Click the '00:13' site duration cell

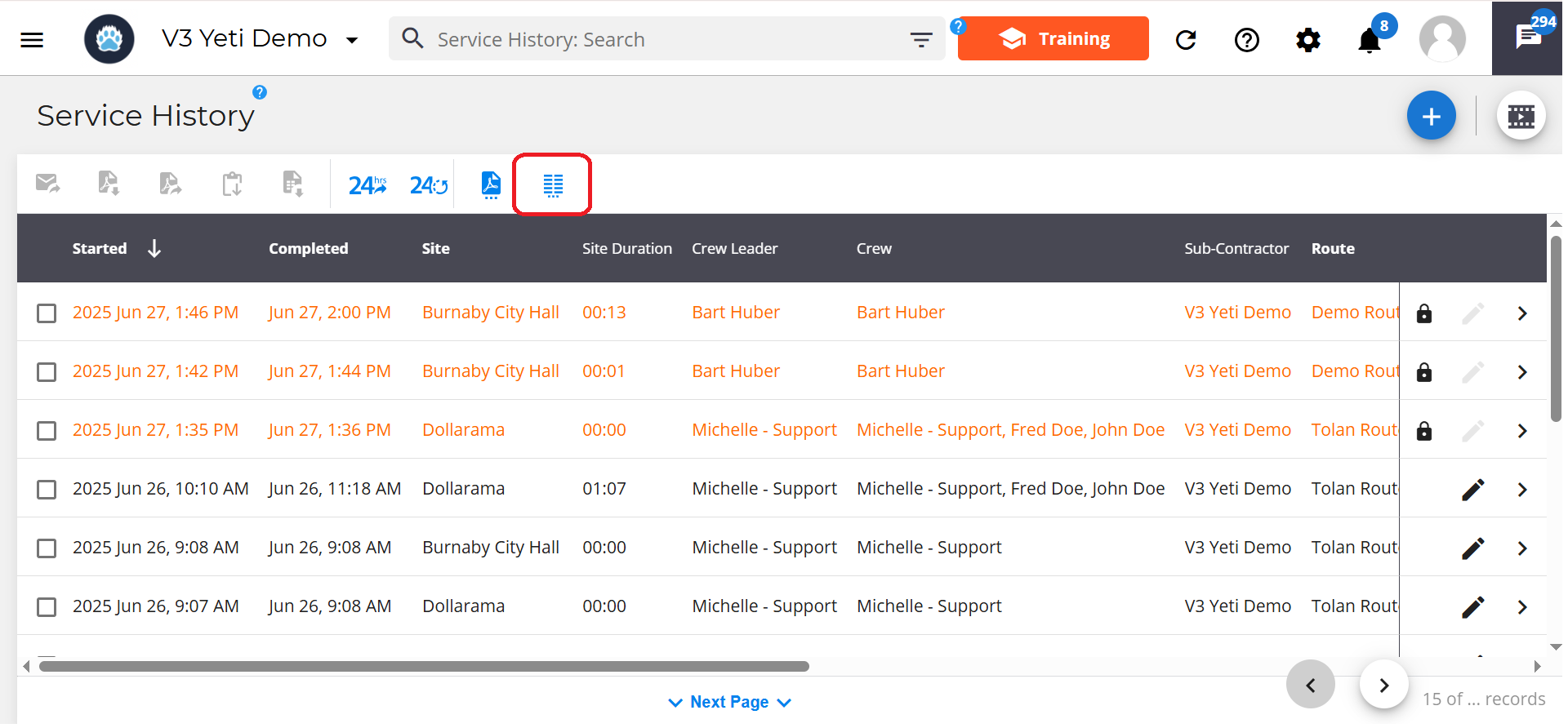coord(604,313)
